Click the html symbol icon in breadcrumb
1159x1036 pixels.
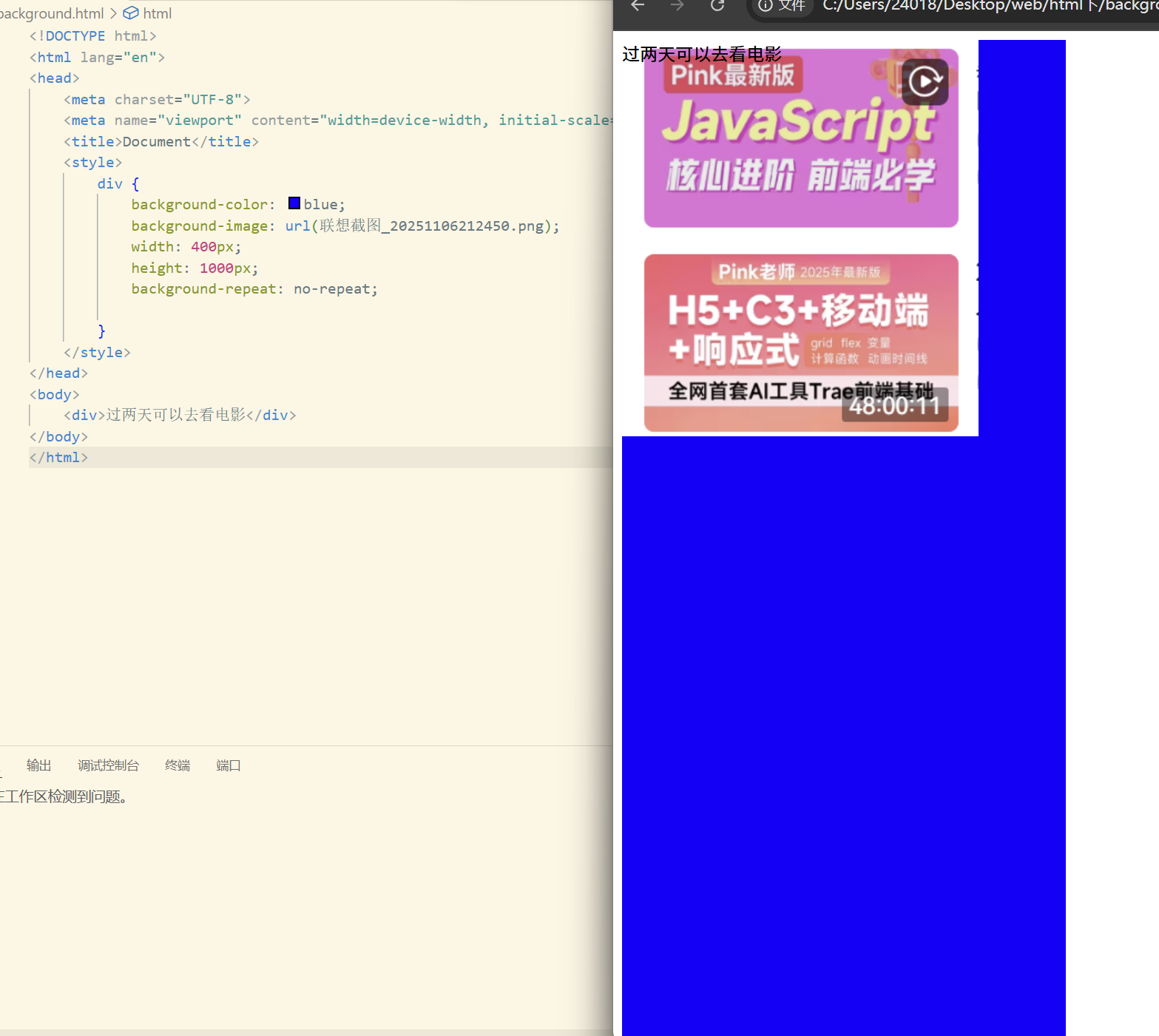pos(131,13)
